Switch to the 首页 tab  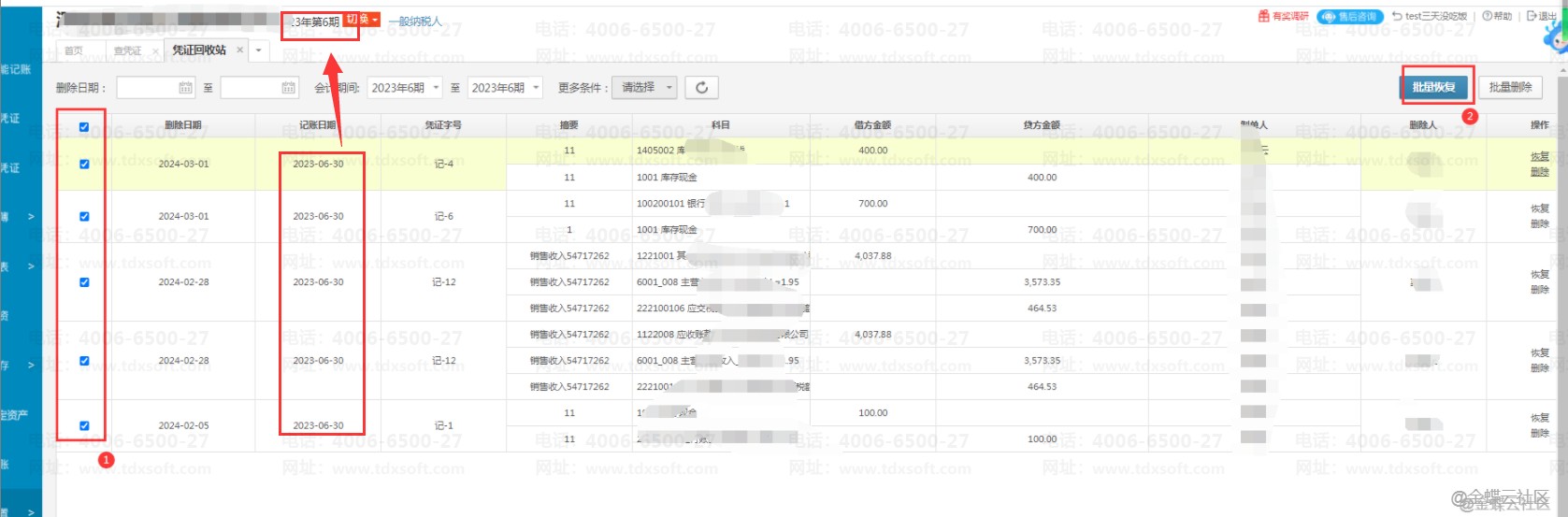tap(74, 51)
